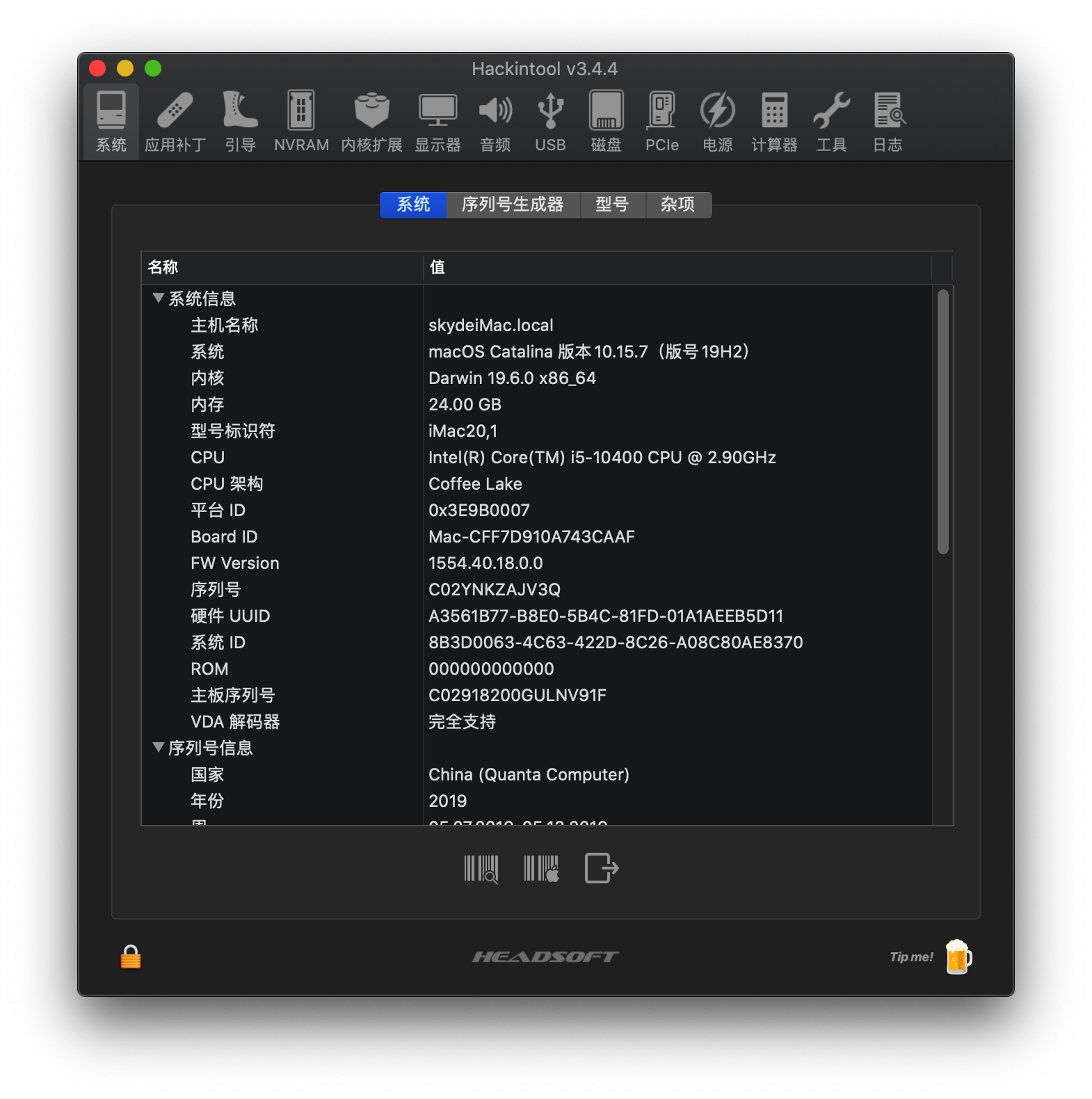The image size is (1092, 1099).
Task: Open the 计算器 calculator section
Action: 774,122
